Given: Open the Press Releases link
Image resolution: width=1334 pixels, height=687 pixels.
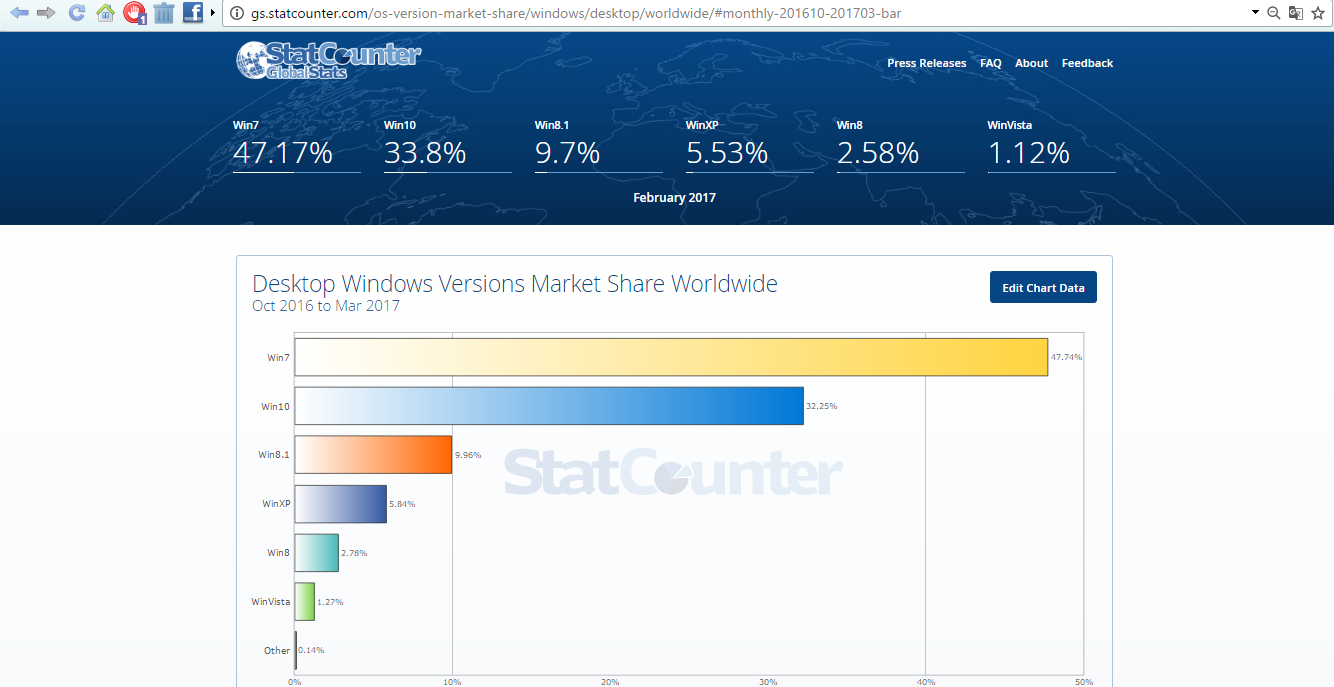Looking at the screenshot, I should click(927, 63).
